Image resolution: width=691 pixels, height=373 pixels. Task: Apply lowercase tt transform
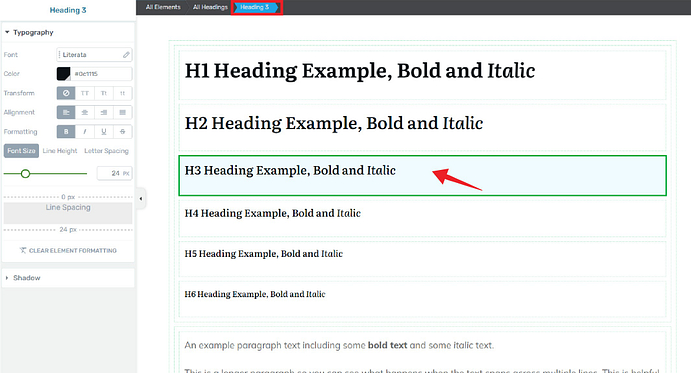(x=123, y=93)
